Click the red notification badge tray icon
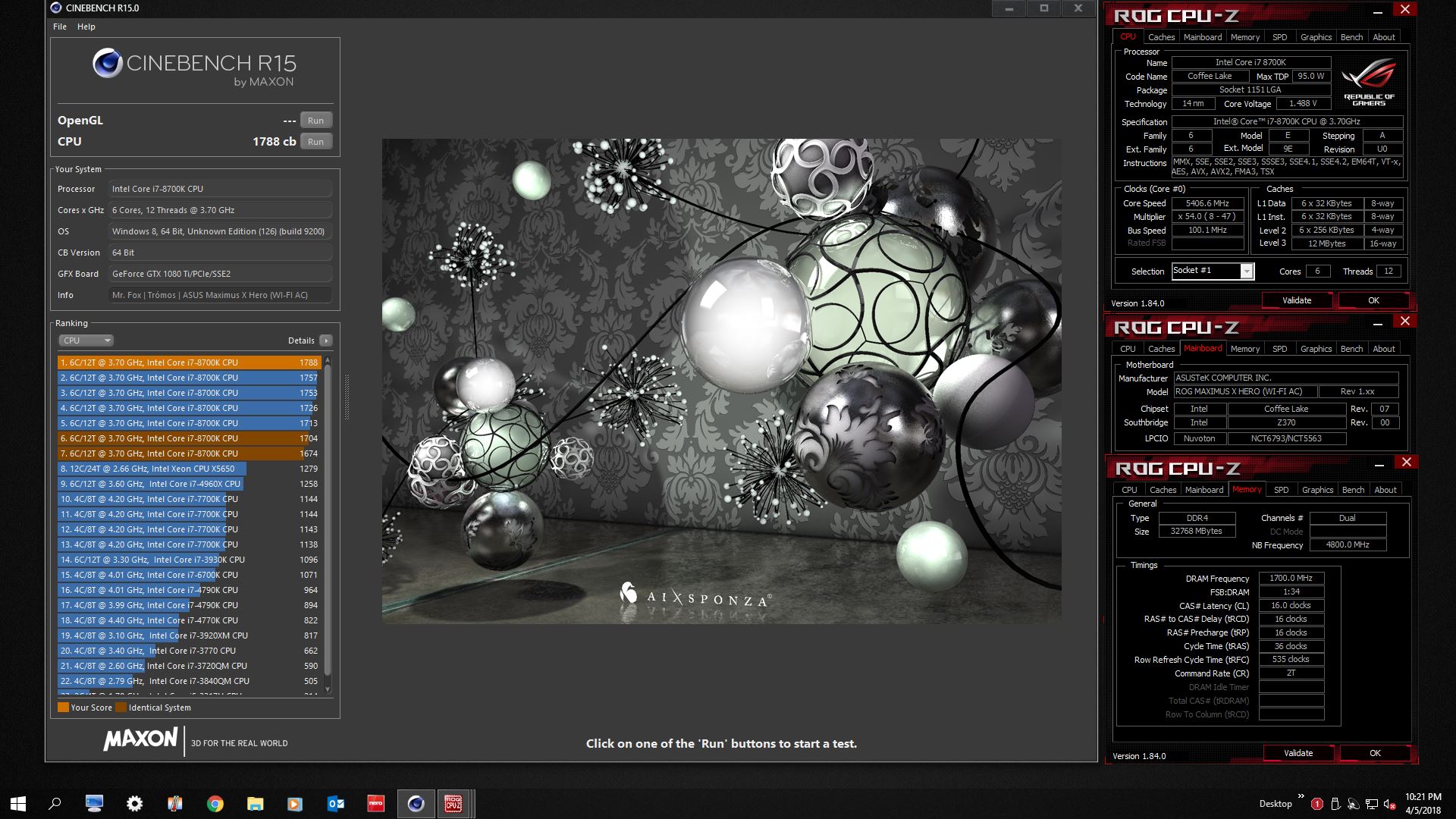Viewport: 1456px width, 819px height. [1317, 804]
